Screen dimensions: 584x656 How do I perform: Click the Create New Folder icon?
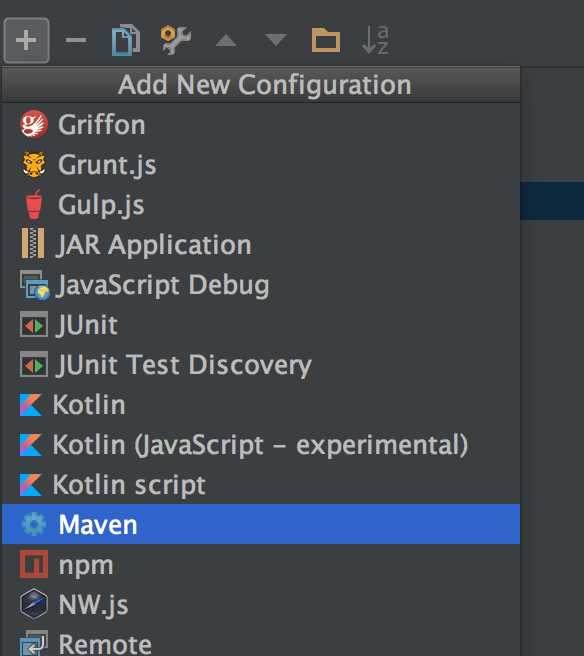(326, 40)
